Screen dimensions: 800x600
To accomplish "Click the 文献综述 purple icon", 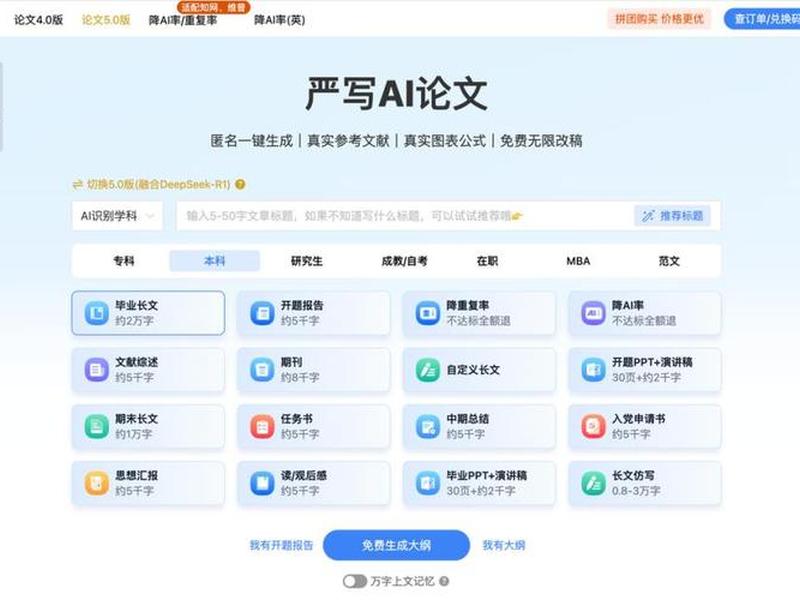I will click(x=96, y=370).
